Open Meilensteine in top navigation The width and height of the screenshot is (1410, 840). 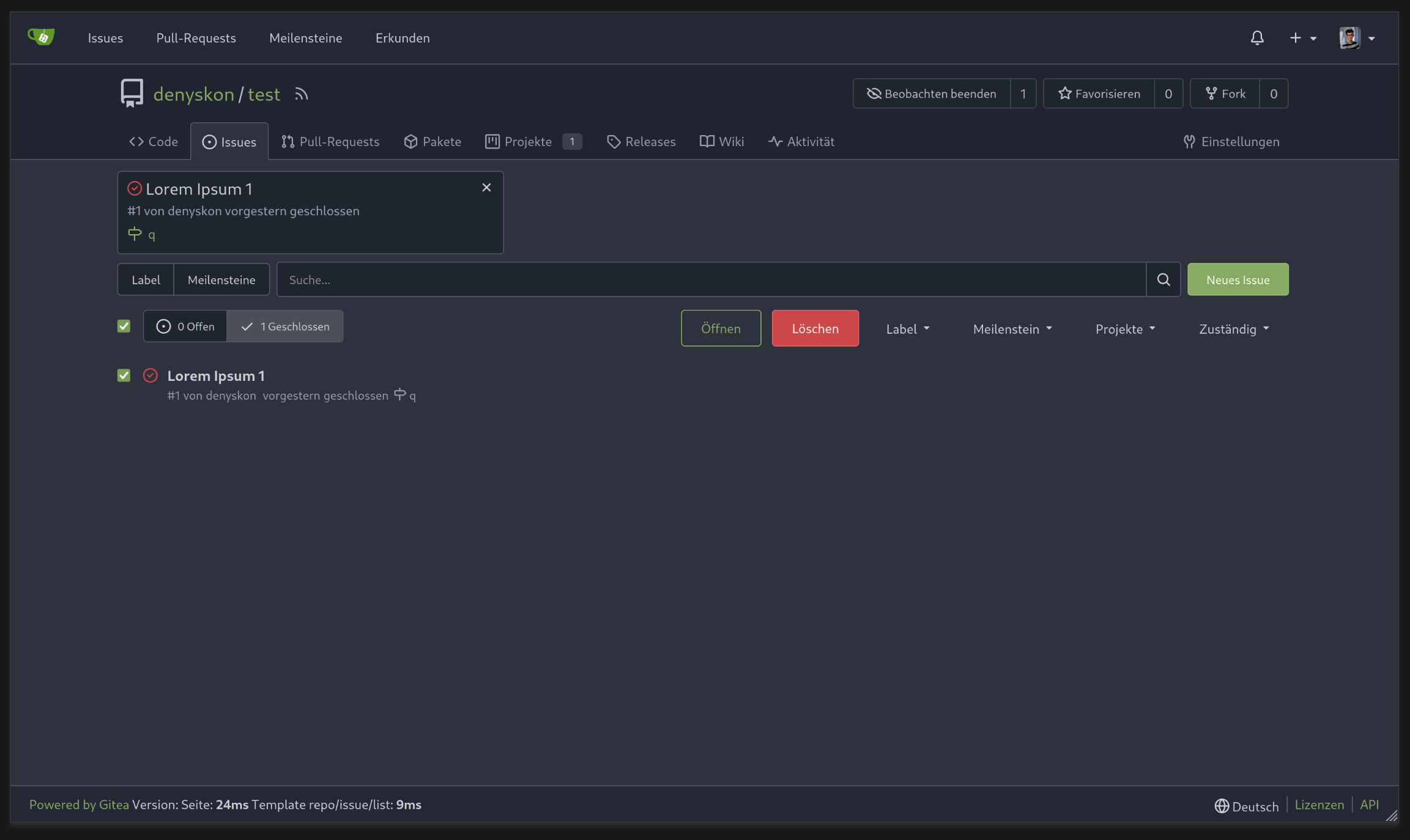coord(306,38)
